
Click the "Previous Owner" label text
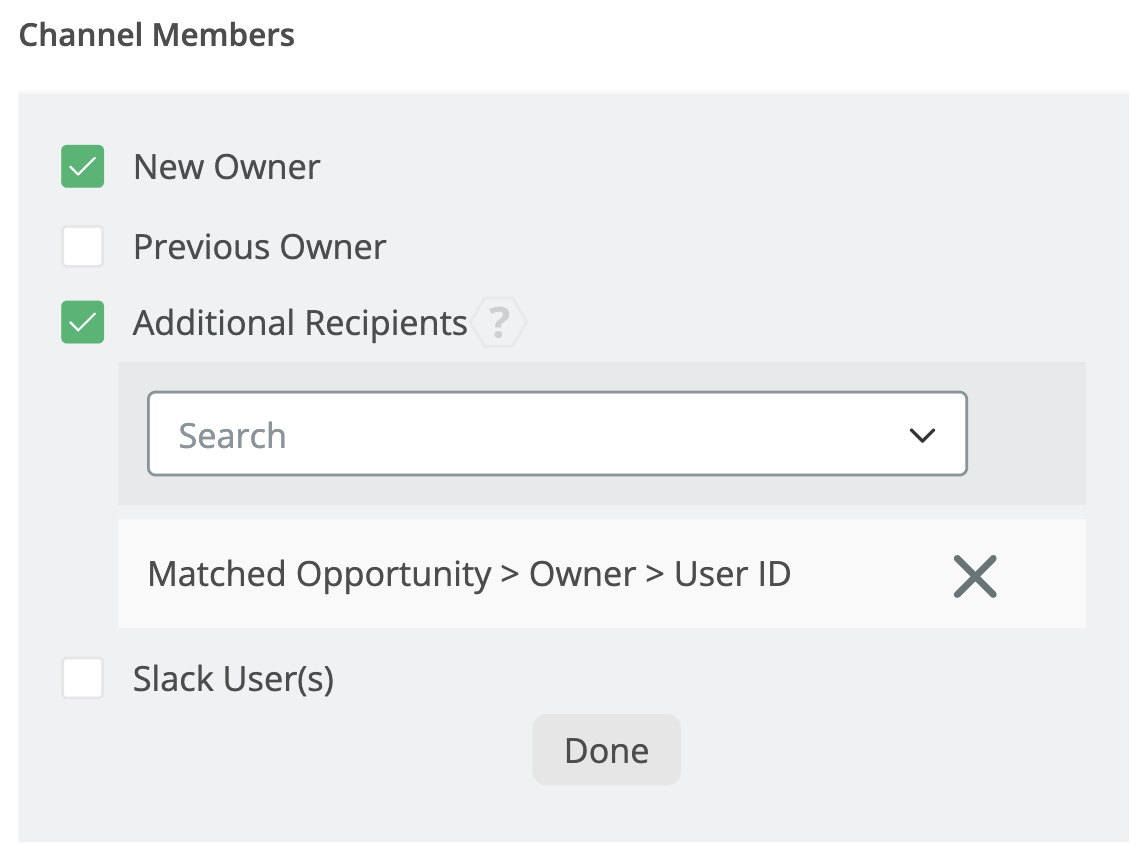pos(260,247)
